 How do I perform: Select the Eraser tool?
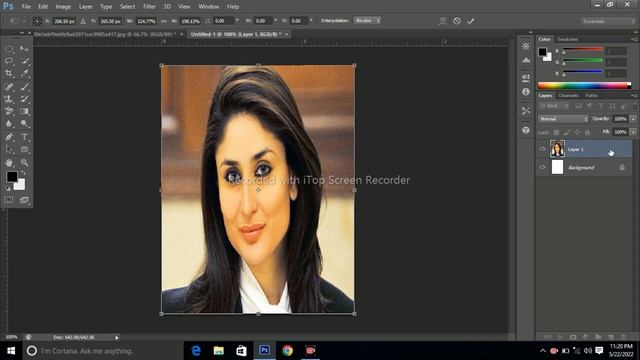pos(9,111)
